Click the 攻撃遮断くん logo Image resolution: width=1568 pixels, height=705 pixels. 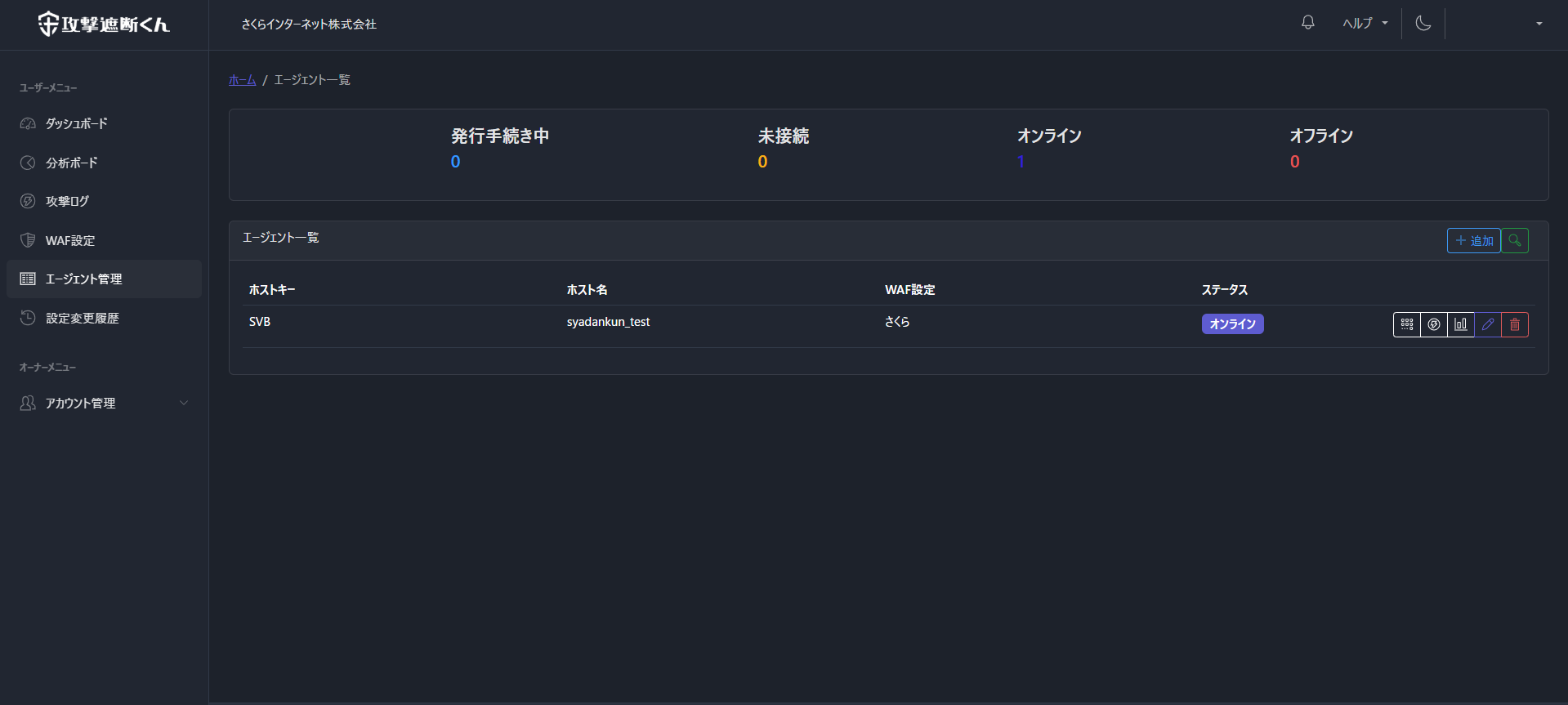[x=104, y=25]
